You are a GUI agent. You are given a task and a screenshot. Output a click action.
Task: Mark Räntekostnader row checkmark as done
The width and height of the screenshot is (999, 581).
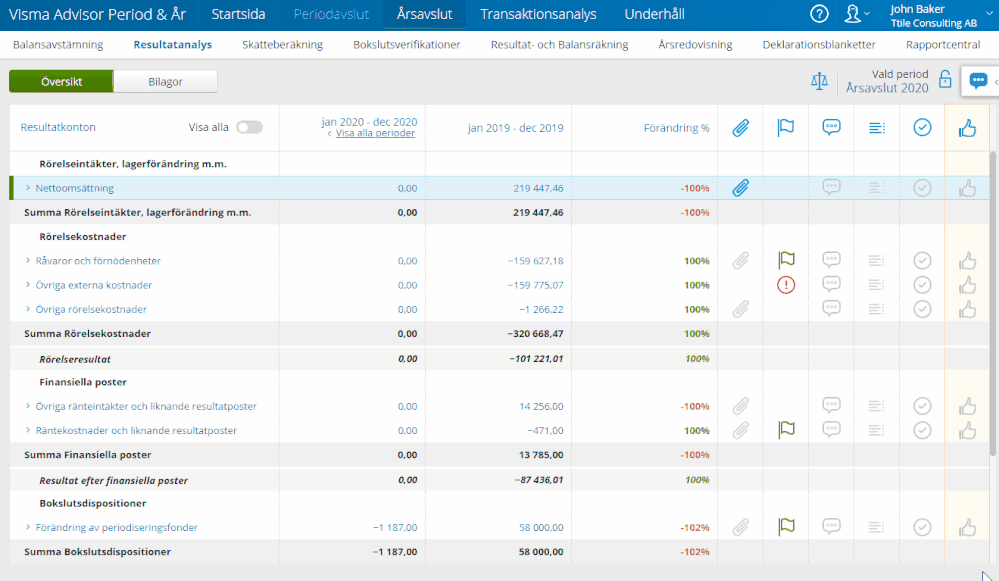coord(922,431)
